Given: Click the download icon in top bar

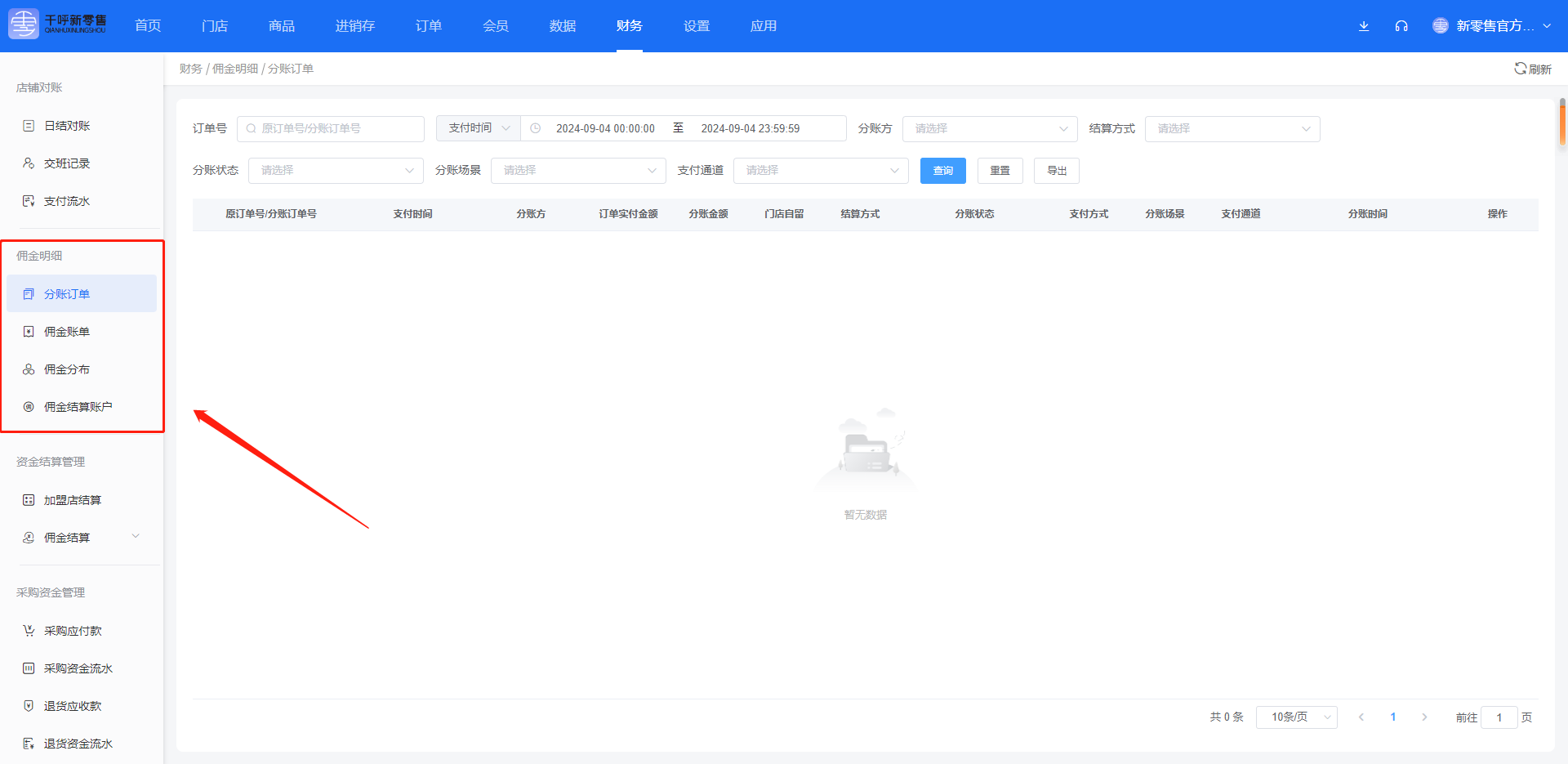Looking at the screenshot, I should pyautogui.click(x=1364, y=26).
